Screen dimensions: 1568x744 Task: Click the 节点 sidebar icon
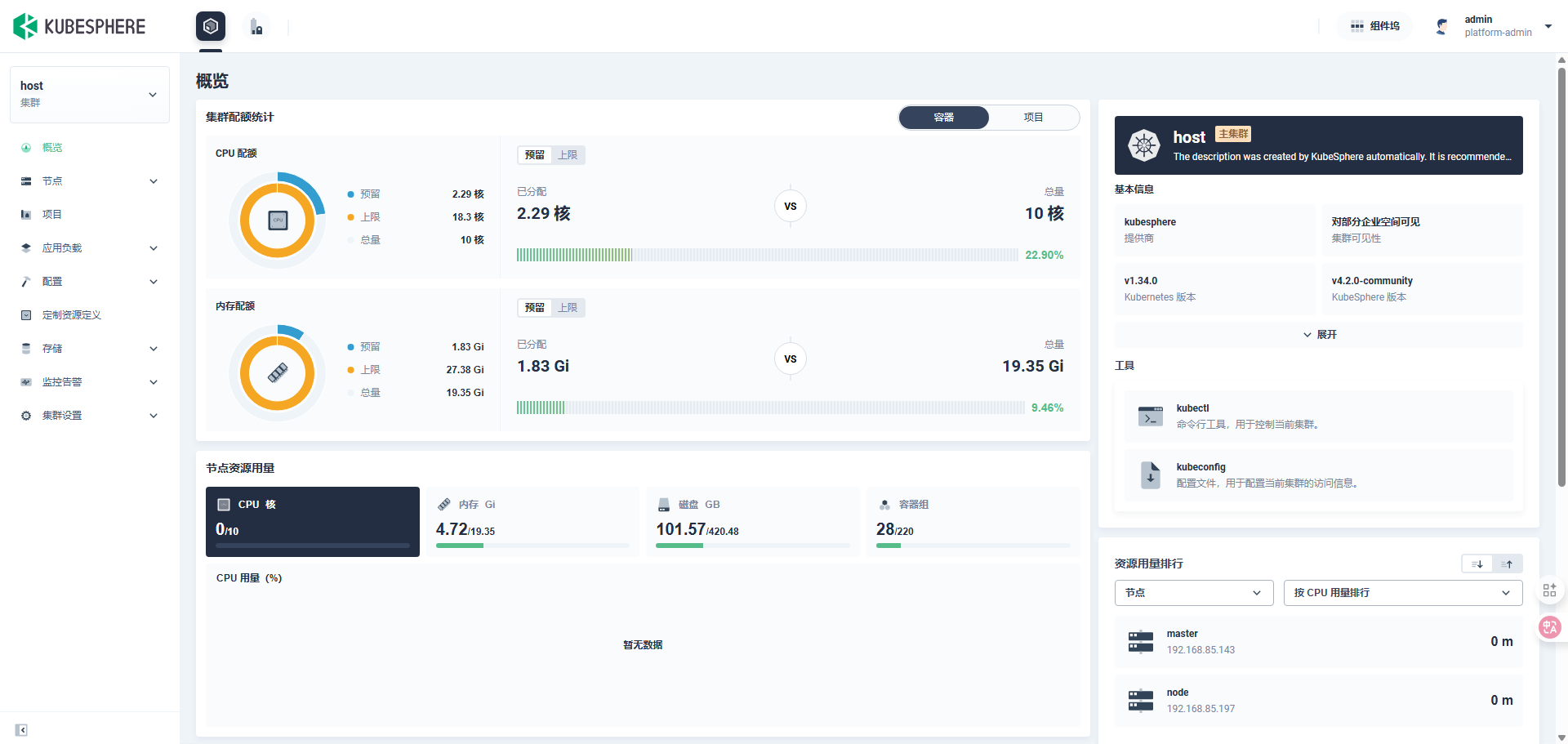tap(26, 181)
